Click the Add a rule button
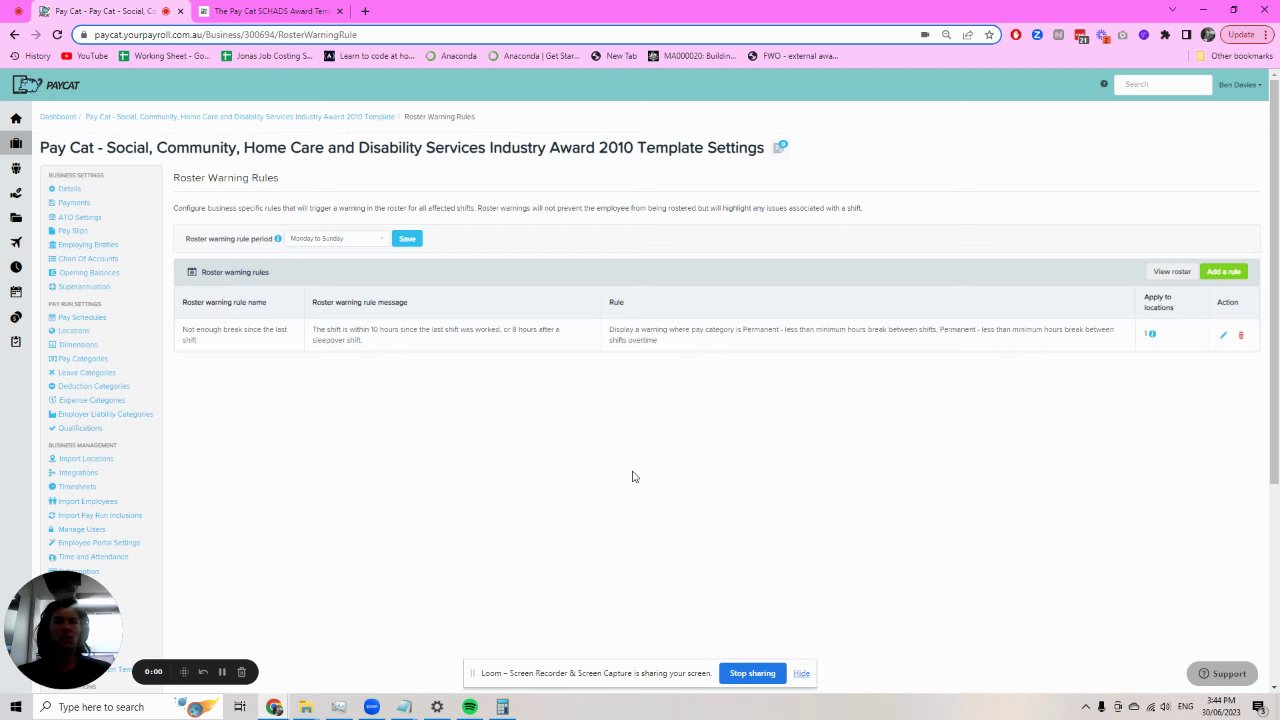 click(x=1223, y=272)
